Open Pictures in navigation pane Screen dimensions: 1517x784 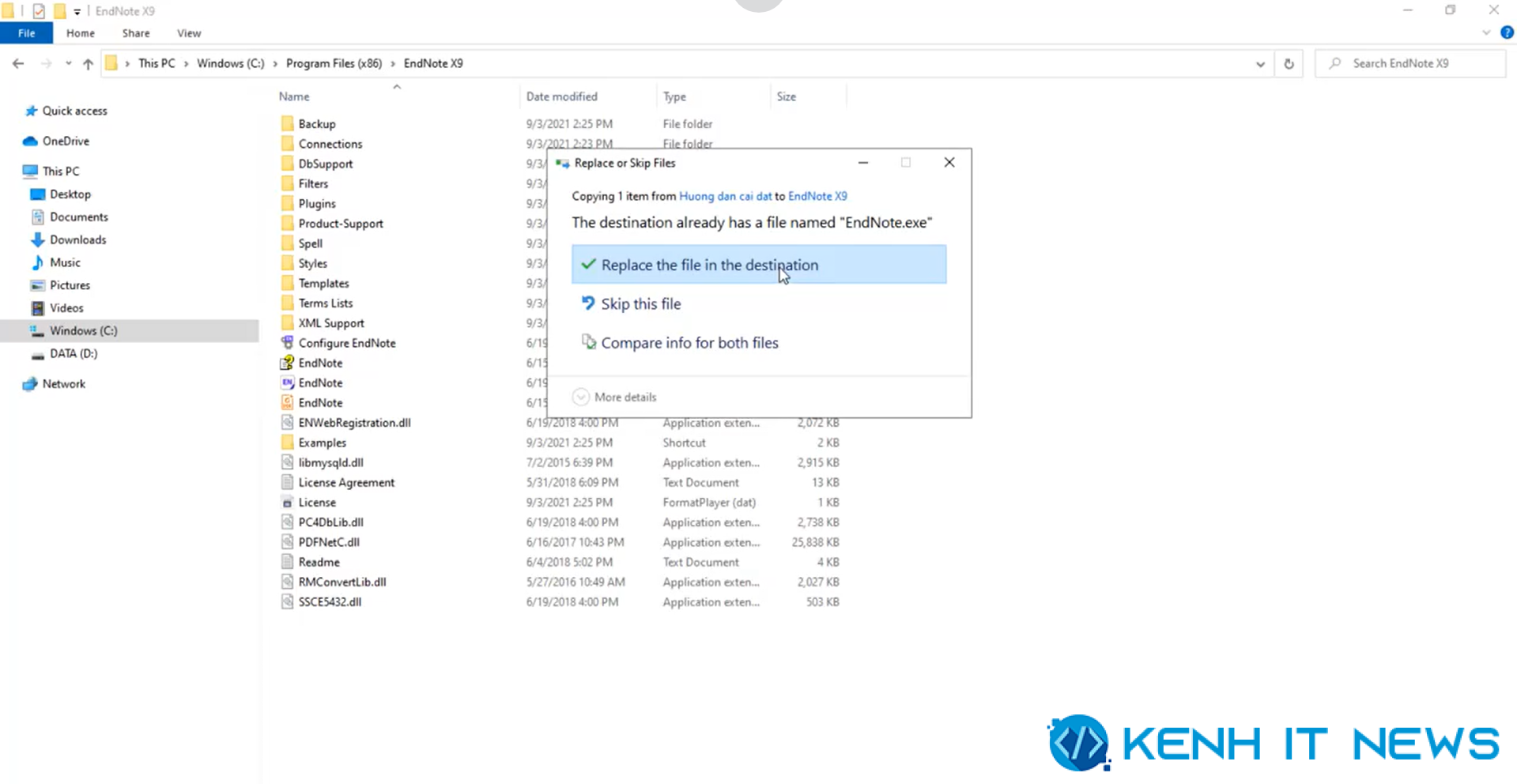pos(70,285)
